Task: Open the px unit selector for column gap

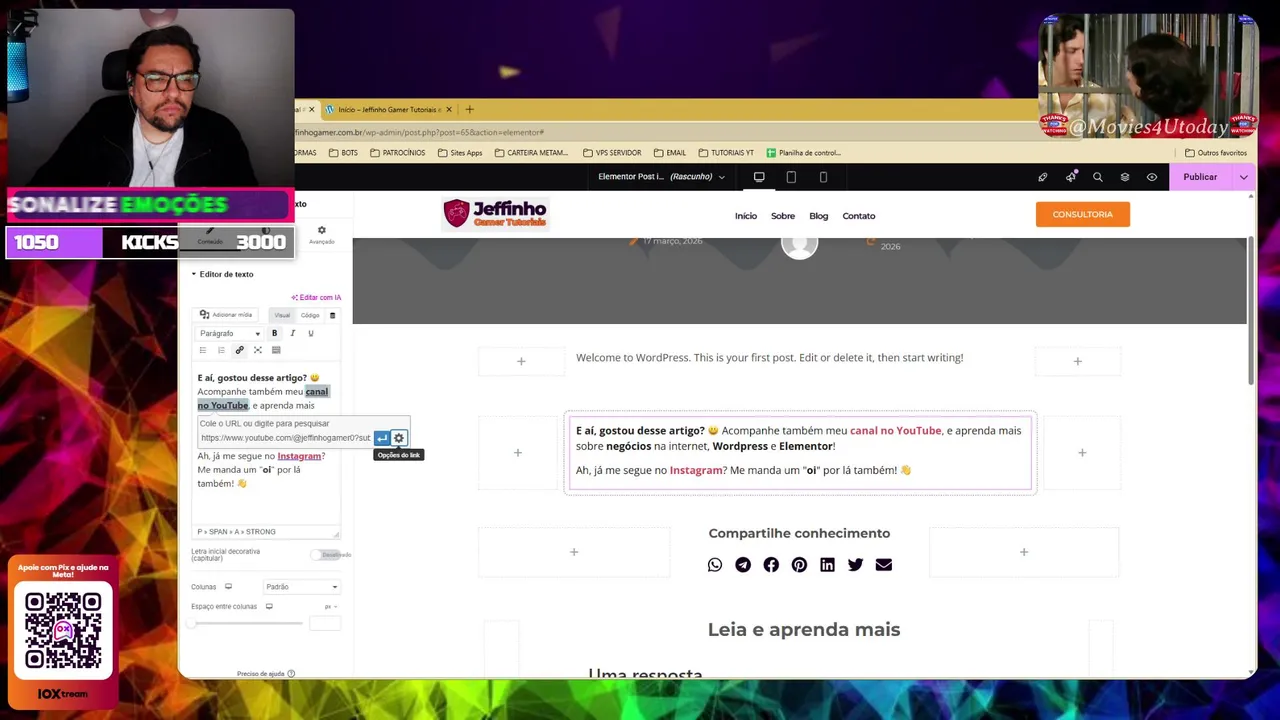Action: tap(330, 606)
